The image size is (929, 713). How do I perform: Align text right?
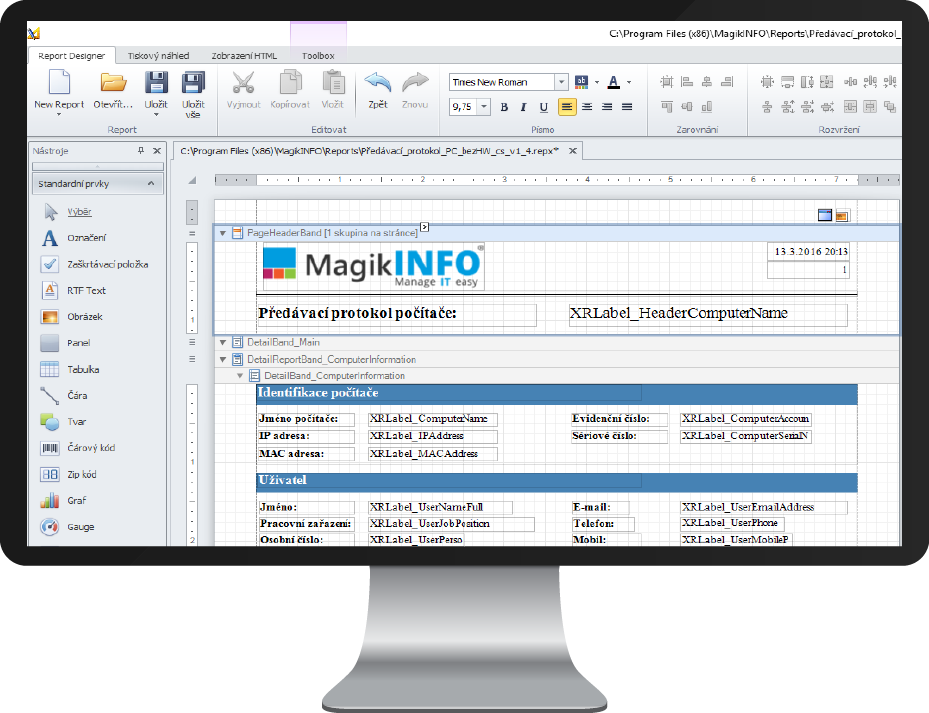(607, 107)
